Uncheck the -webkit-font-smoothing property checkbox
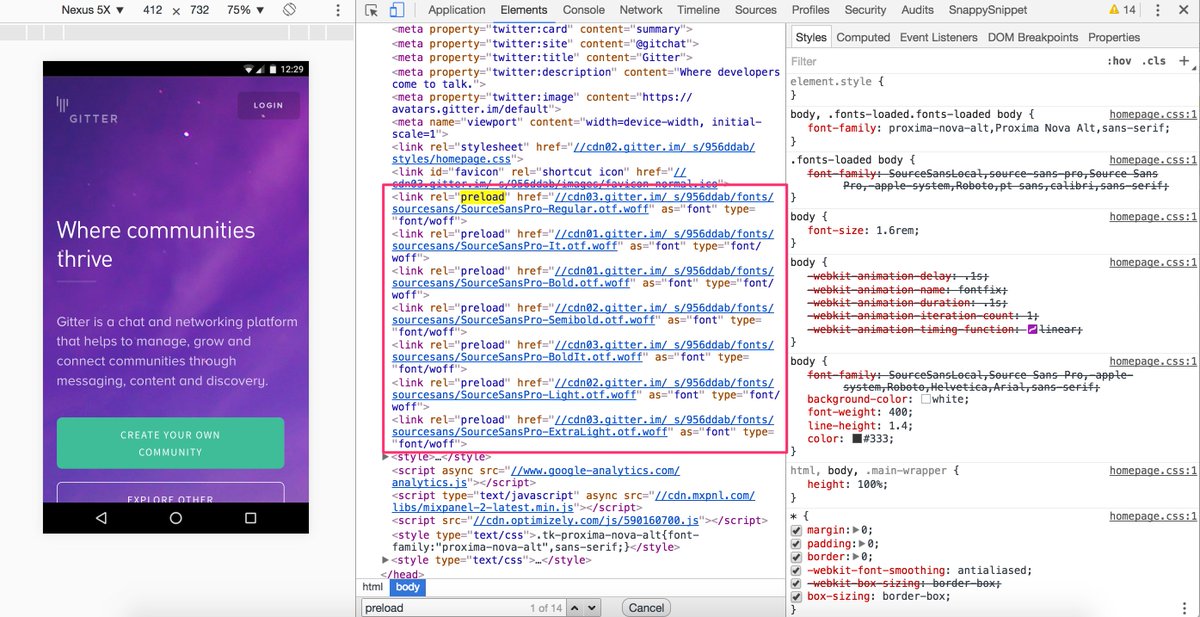 click(x=797, y=570)
